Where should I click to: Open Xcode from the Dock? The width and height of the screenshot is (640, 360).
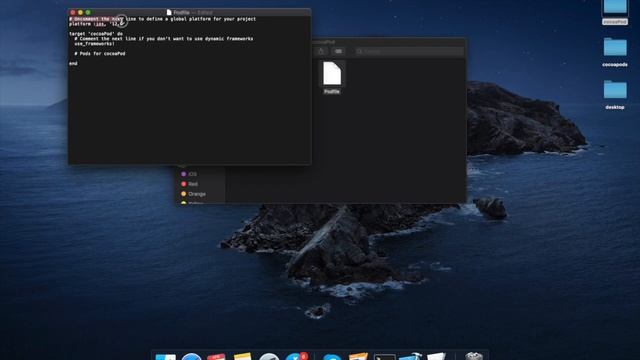tap(410, 357)
